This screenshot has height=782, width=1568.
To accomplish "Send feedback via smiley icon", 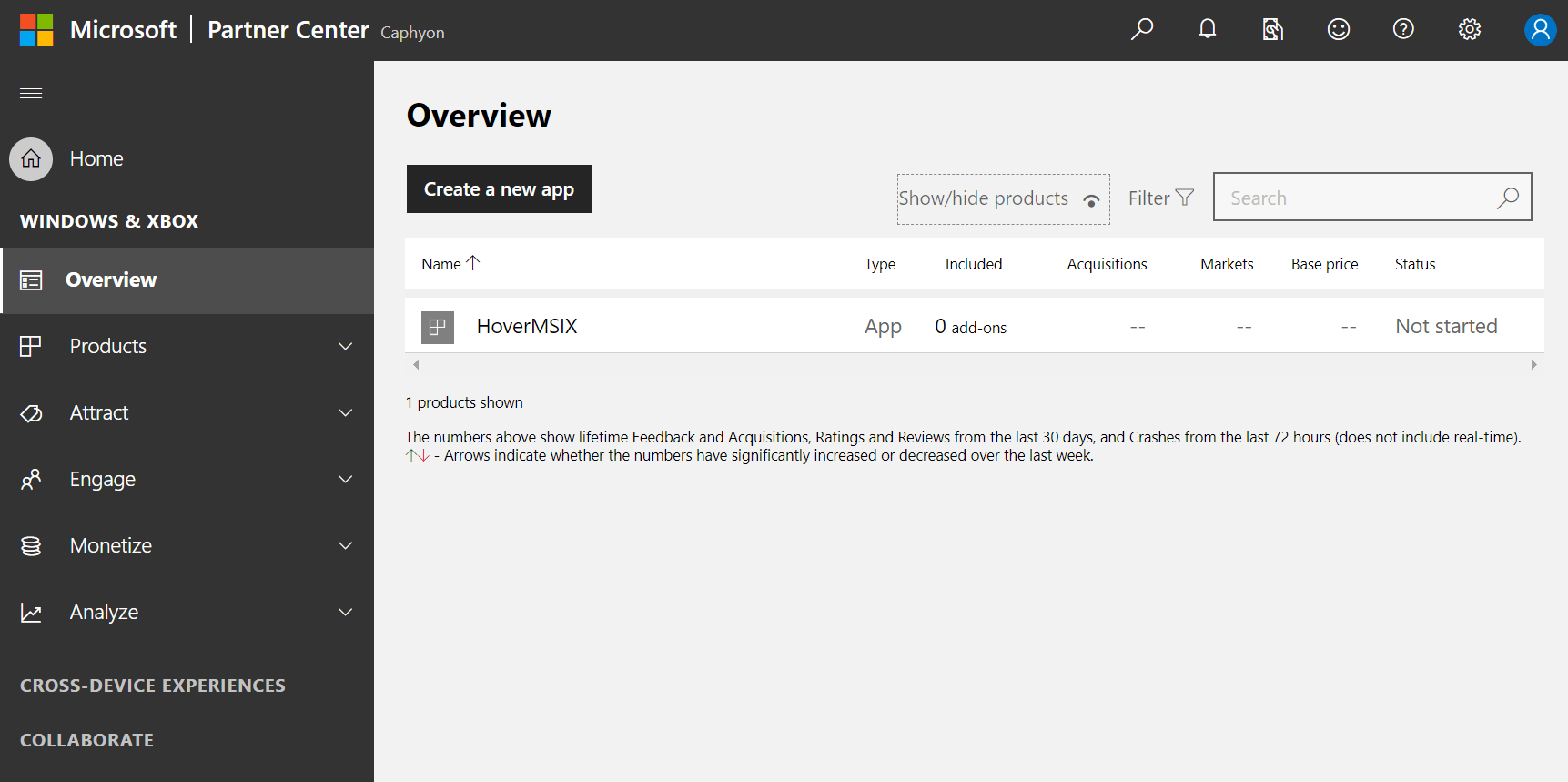I will click(1338, 29).
